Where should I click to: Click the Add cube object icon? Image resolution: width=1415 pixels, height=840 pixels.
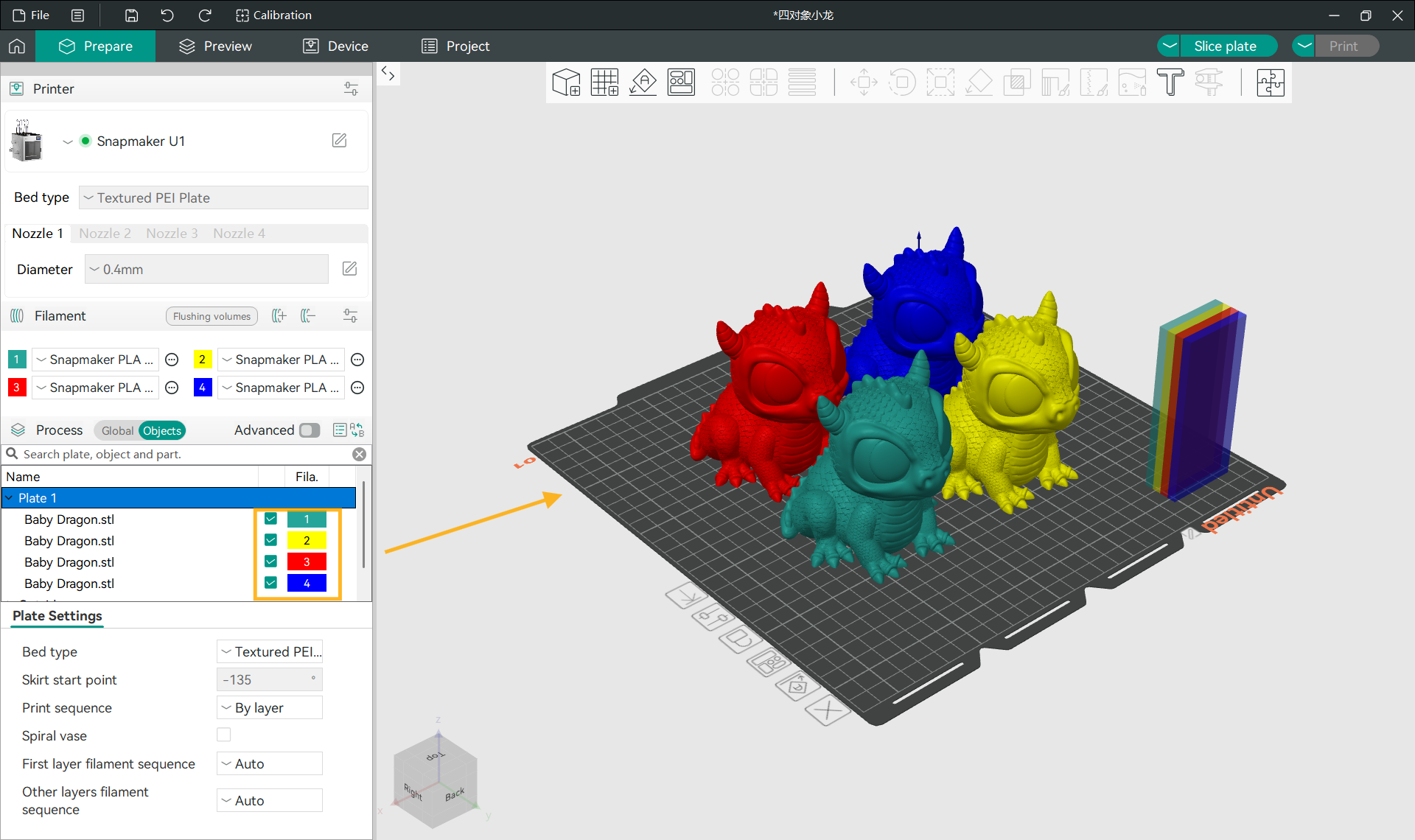pos(566,83)
